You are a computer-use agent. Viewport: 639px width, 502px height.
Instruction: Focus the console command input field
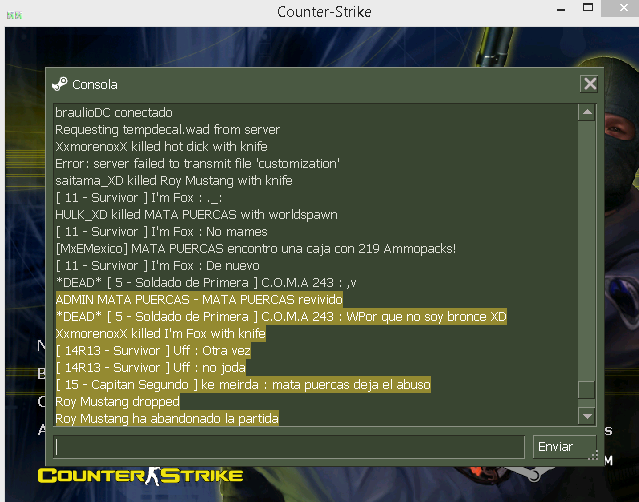289,447
